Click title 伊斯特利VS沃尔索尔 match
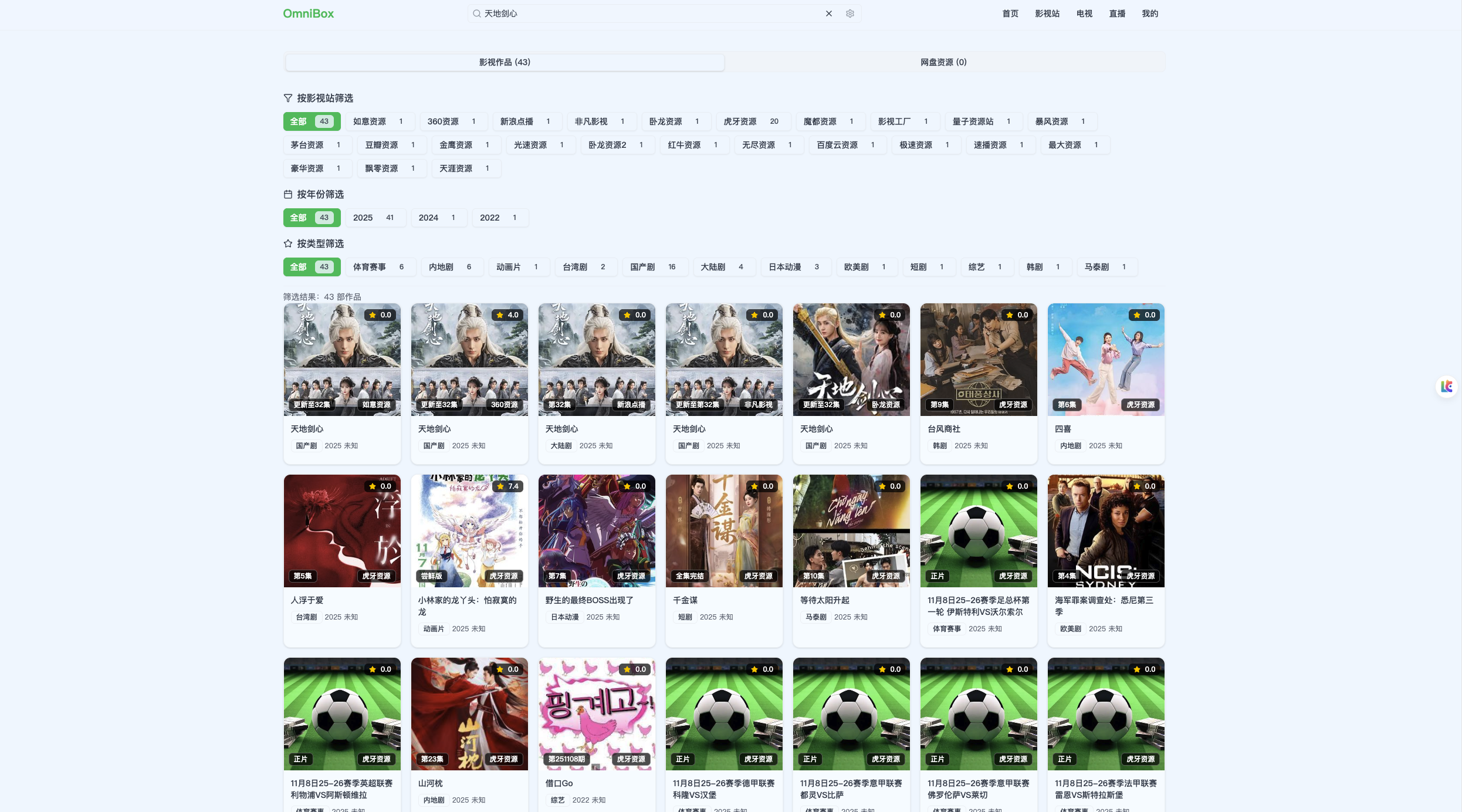Image resolution: width=1462 pixels, height=812 pixels. coord(978,606)
